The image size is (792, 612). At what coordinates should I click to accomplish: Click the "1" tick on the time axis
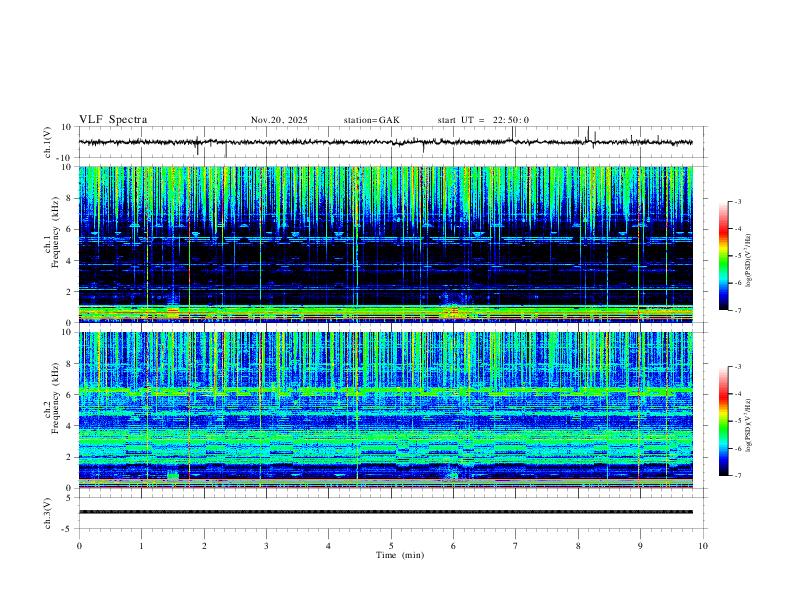coord(141,546)
